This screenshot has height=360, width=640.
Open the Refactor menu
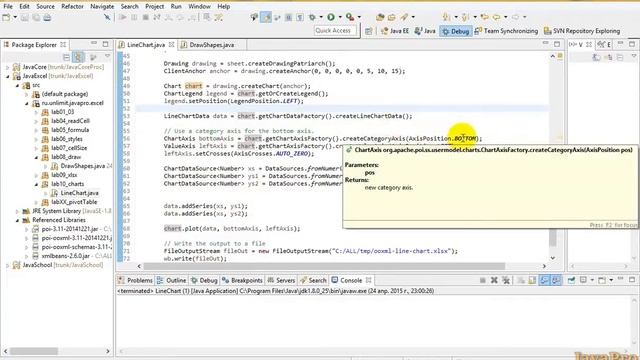[x=72, y=7]
